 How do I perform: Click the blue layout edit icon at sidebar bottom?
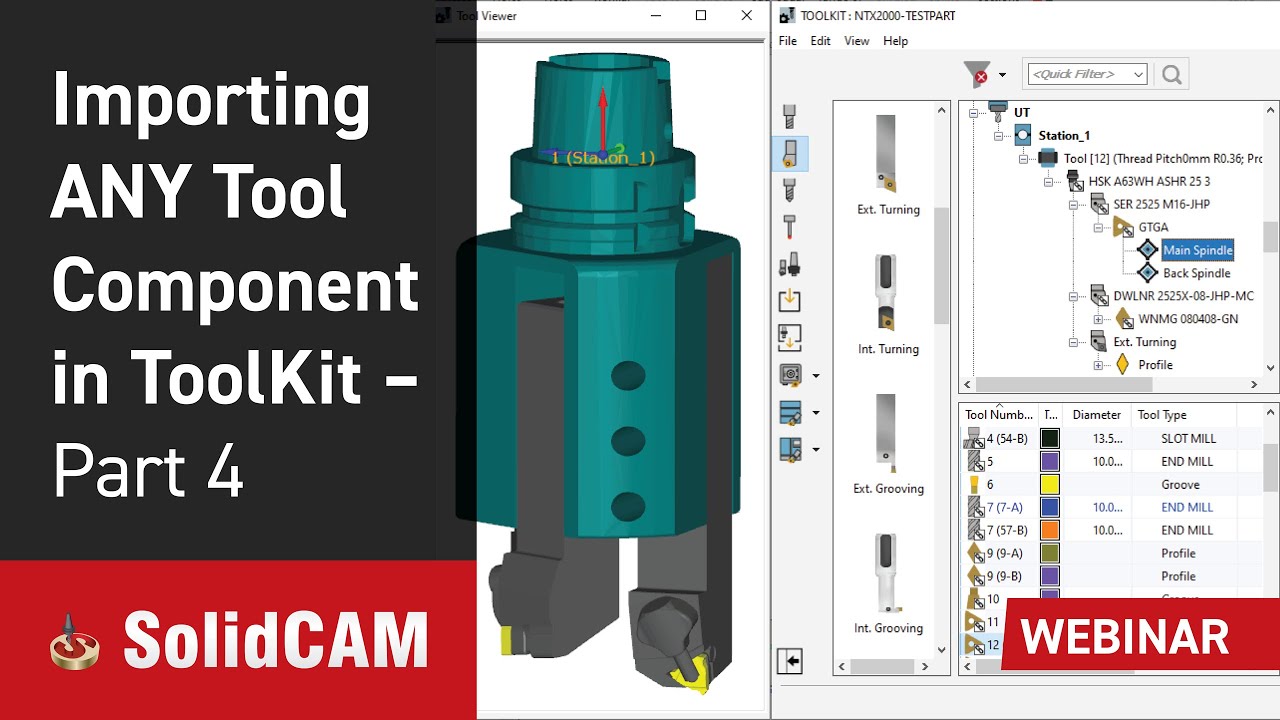[789, 449]
